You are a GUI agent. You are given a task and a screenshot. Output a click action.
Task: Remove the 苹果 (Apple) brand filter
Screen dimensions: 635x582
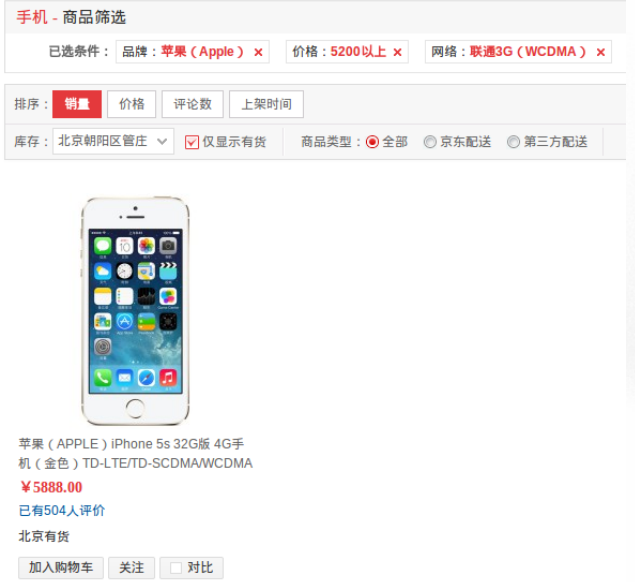click(x=258, y=52)
